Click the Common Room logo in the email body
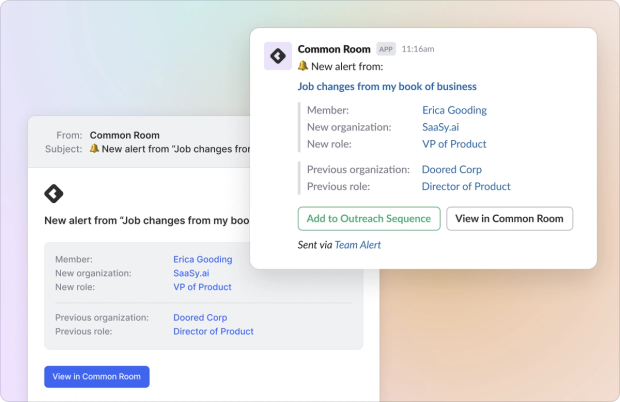 pos(54,194)
